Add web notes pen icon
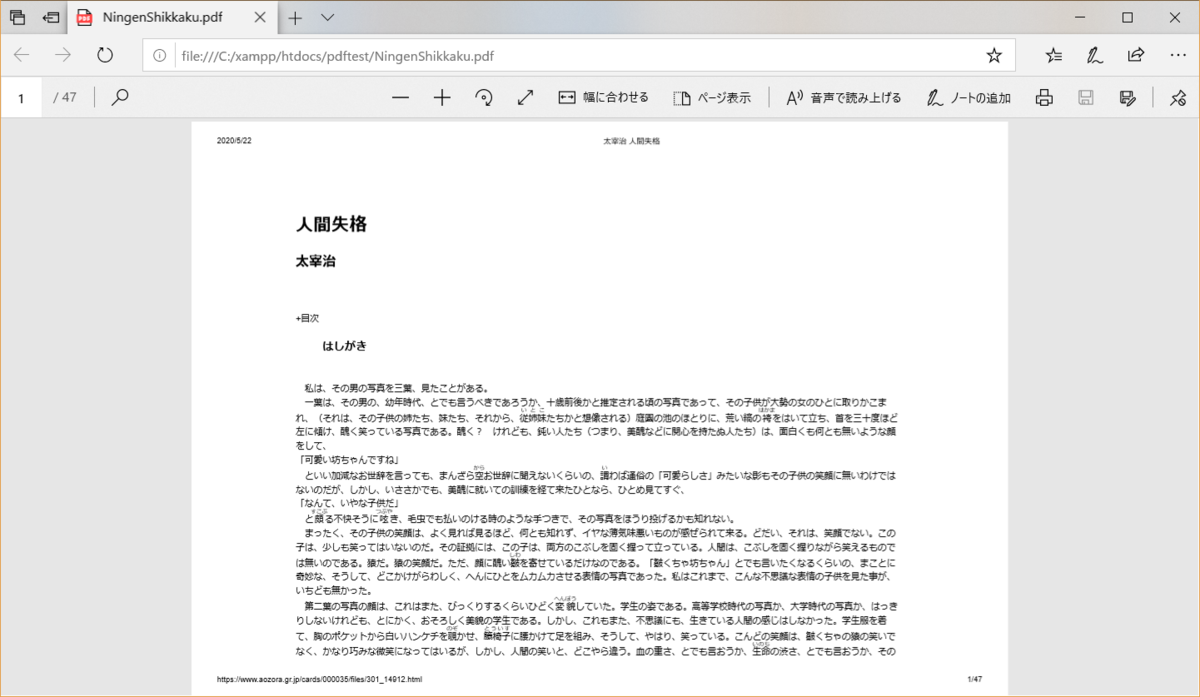1200x697 pixels. 1095,56
